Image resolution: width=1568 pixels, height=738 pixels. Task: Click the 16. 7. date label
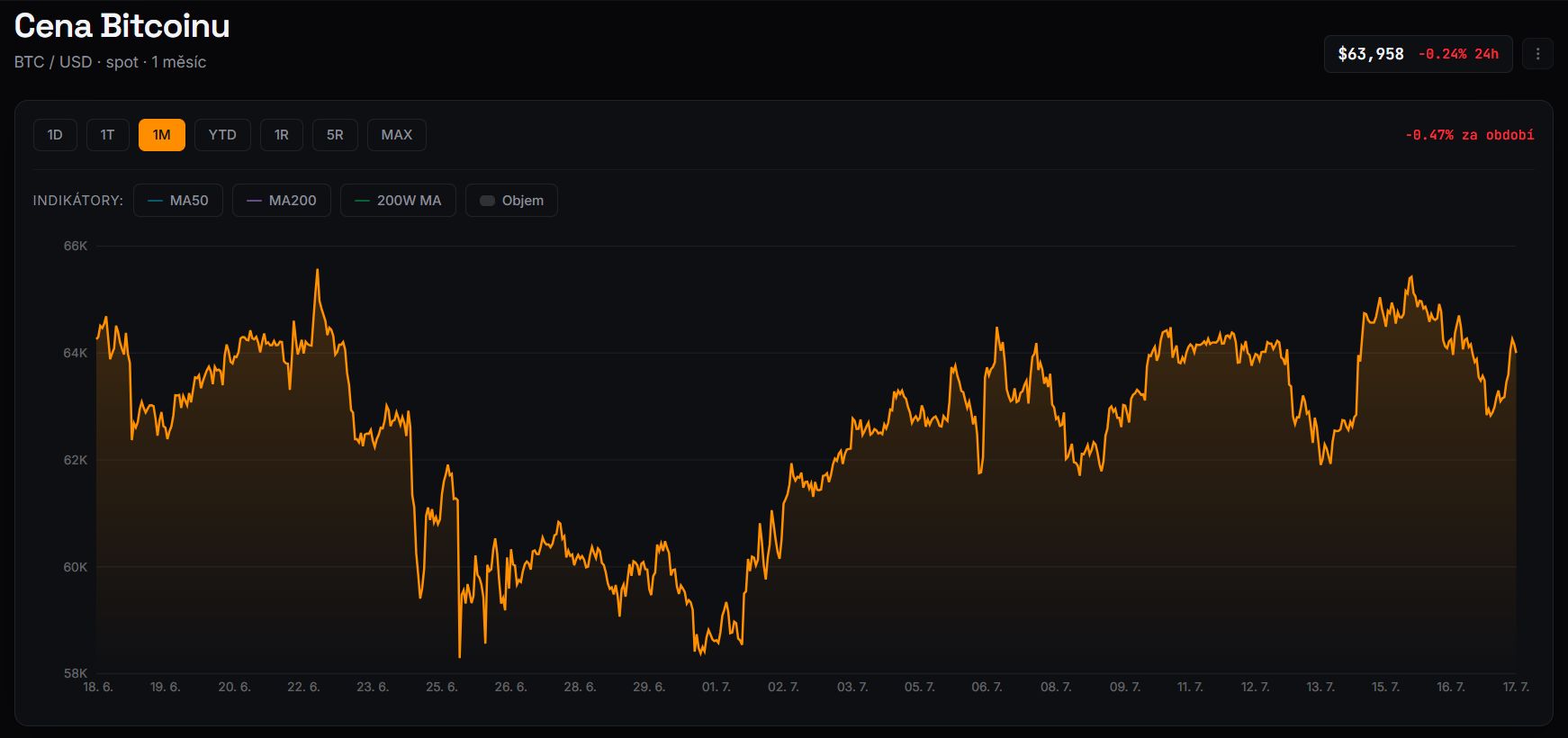[1450, 687]
